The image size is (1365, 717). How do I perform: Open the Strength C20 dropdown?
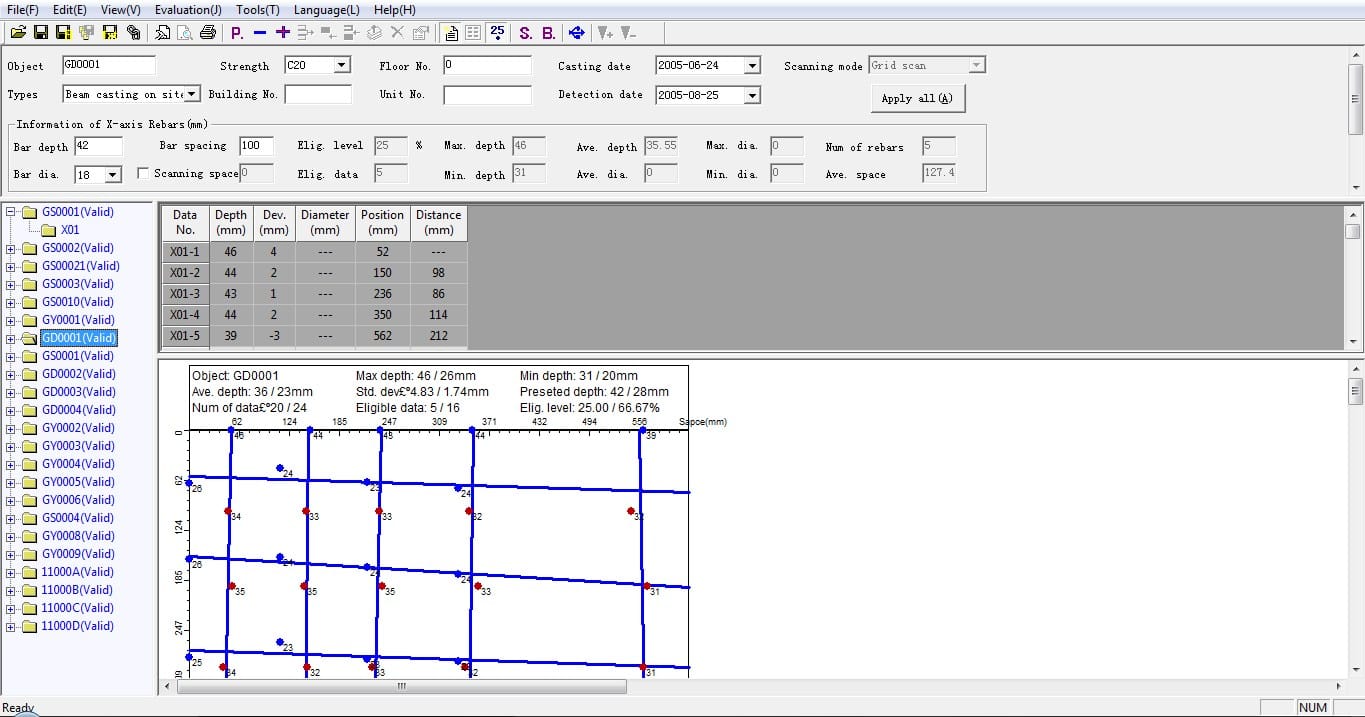[x=342, y=65]
